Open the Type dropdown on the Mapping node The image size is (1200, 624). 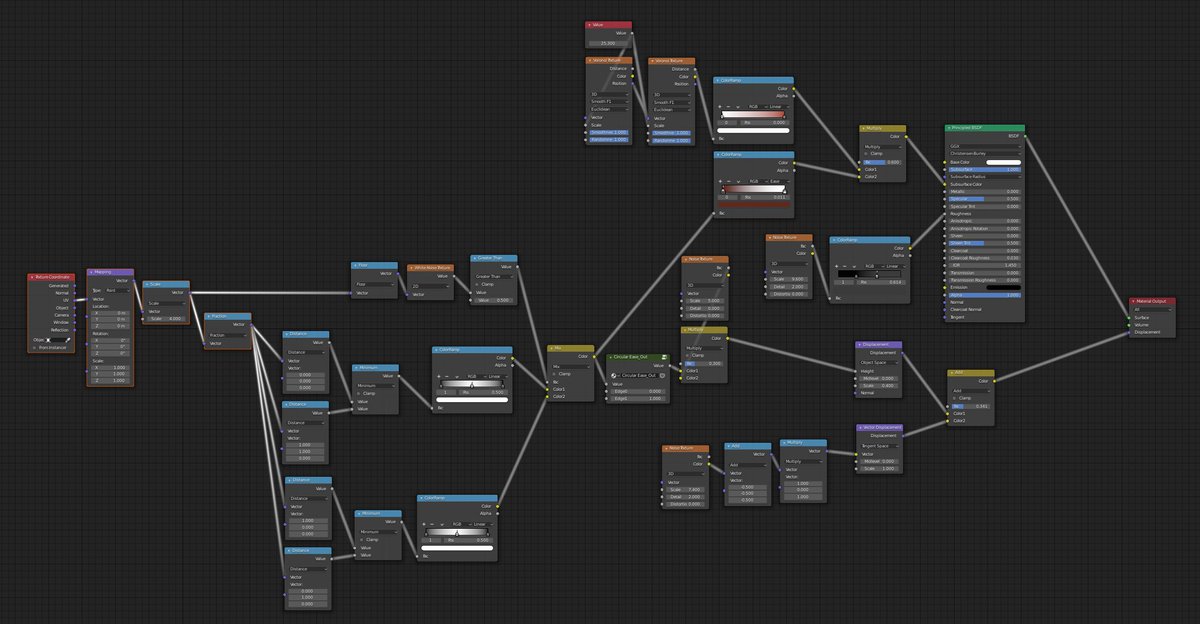click(117, 290)
